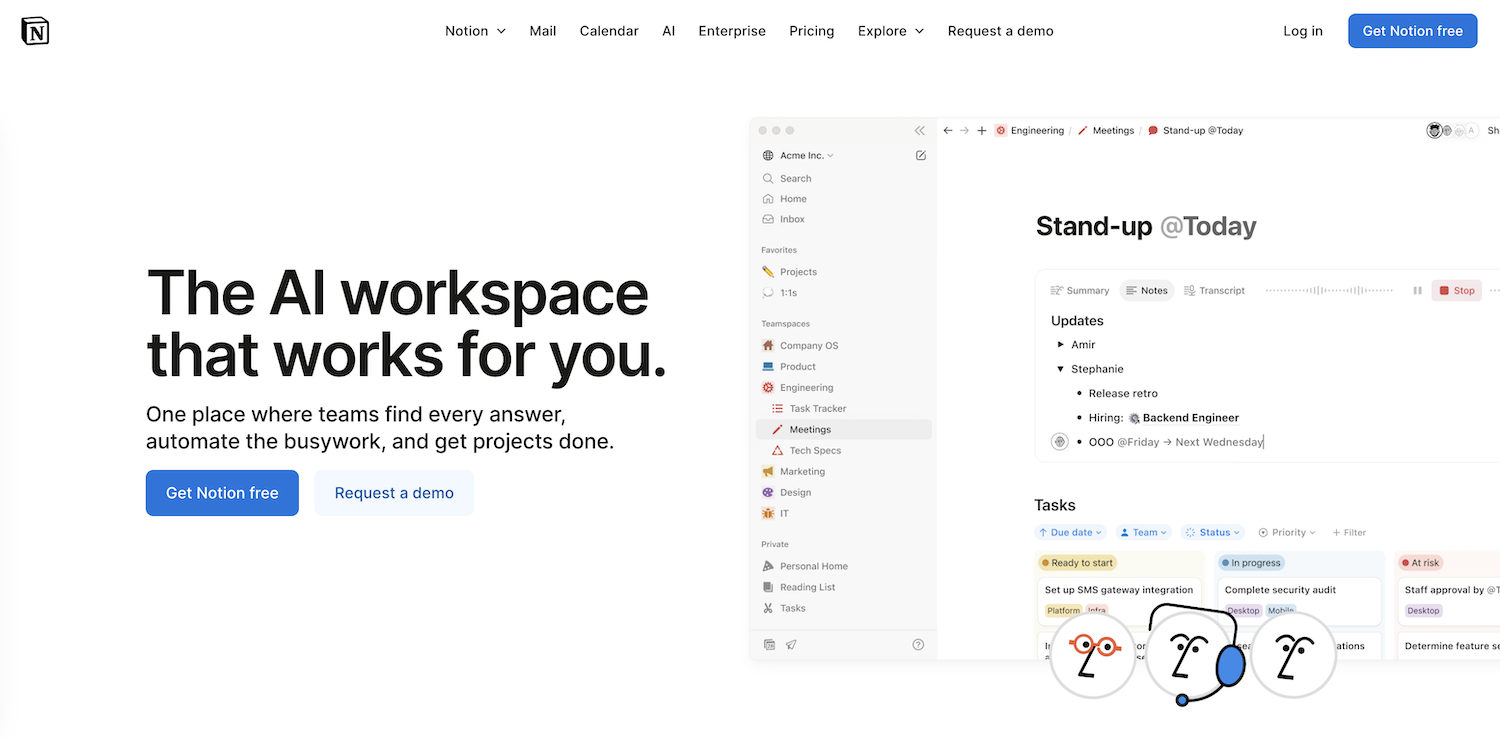Image resolution: width=1500 pixels, height=740 pixels.
Task: Click the plus icon beside the forward arrow
Action: click(982, 131)
